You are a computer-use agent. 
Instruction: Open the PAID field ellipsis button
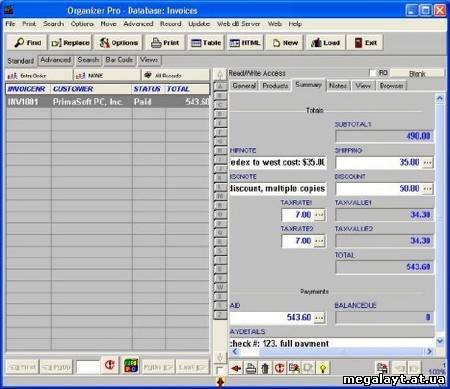coord(319,318)
